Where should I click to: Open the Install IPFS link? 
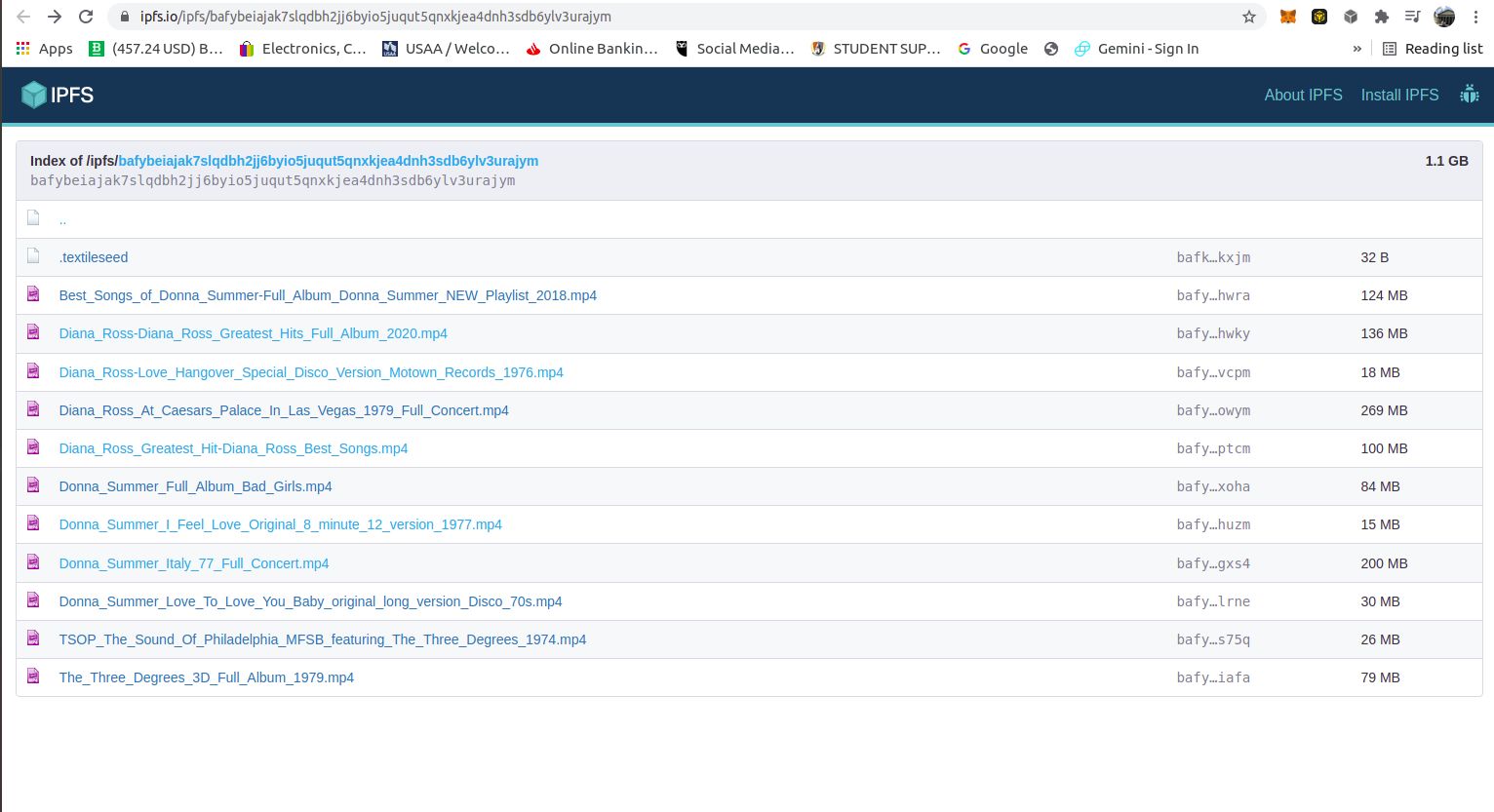pyautogui.click(x=1399, y=95)
